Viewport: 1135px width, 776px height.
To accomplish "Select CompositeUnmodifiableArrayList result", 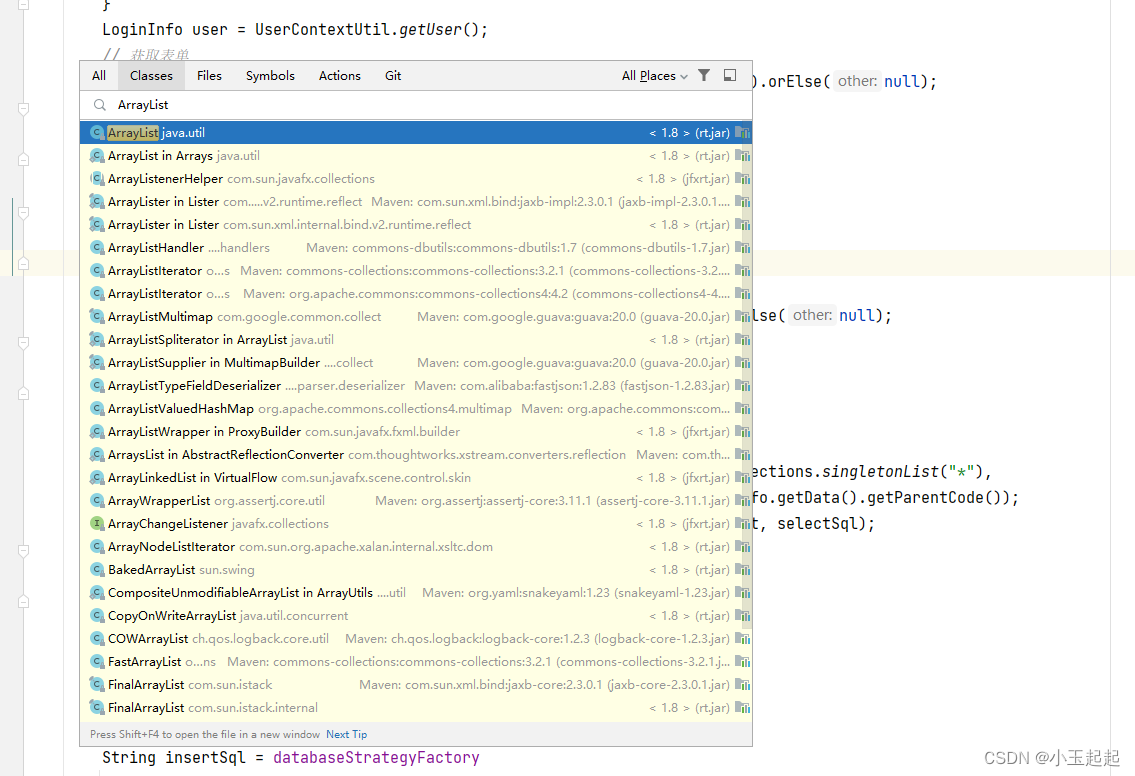I will [416, 593].
